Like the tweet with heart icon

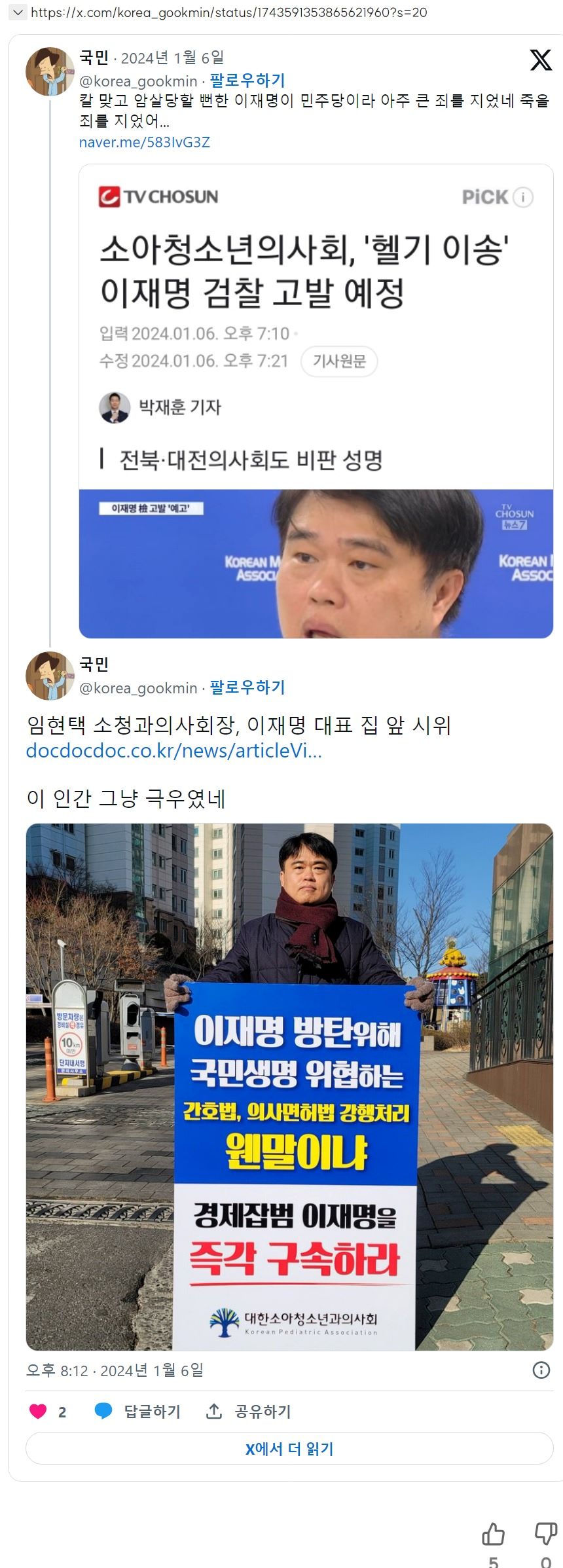(38, 1411)
